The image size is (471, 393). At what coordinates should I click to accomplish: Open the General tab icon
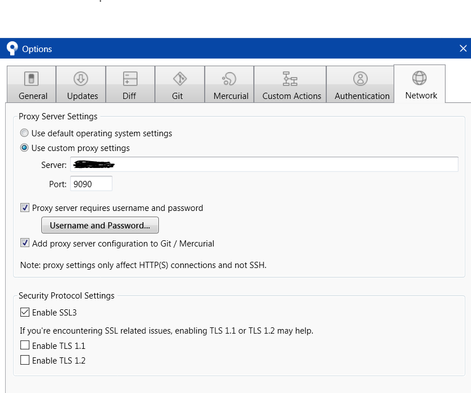(x=31, y=79)
